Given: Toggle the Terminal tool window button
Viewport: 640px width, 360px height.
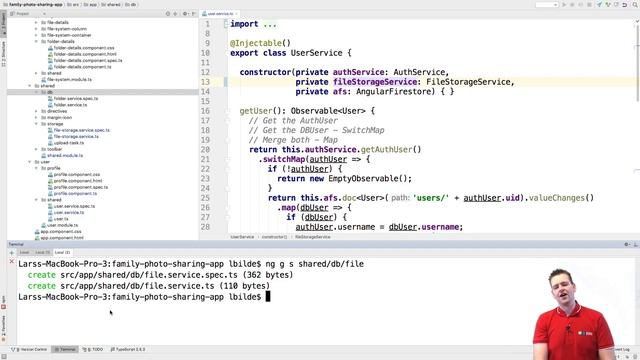Looking at the screenshot, I should (65, 349).
